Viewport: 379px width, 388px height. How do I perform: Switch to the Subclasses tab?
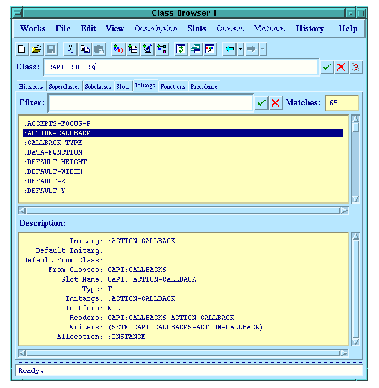tap(98, 86)
